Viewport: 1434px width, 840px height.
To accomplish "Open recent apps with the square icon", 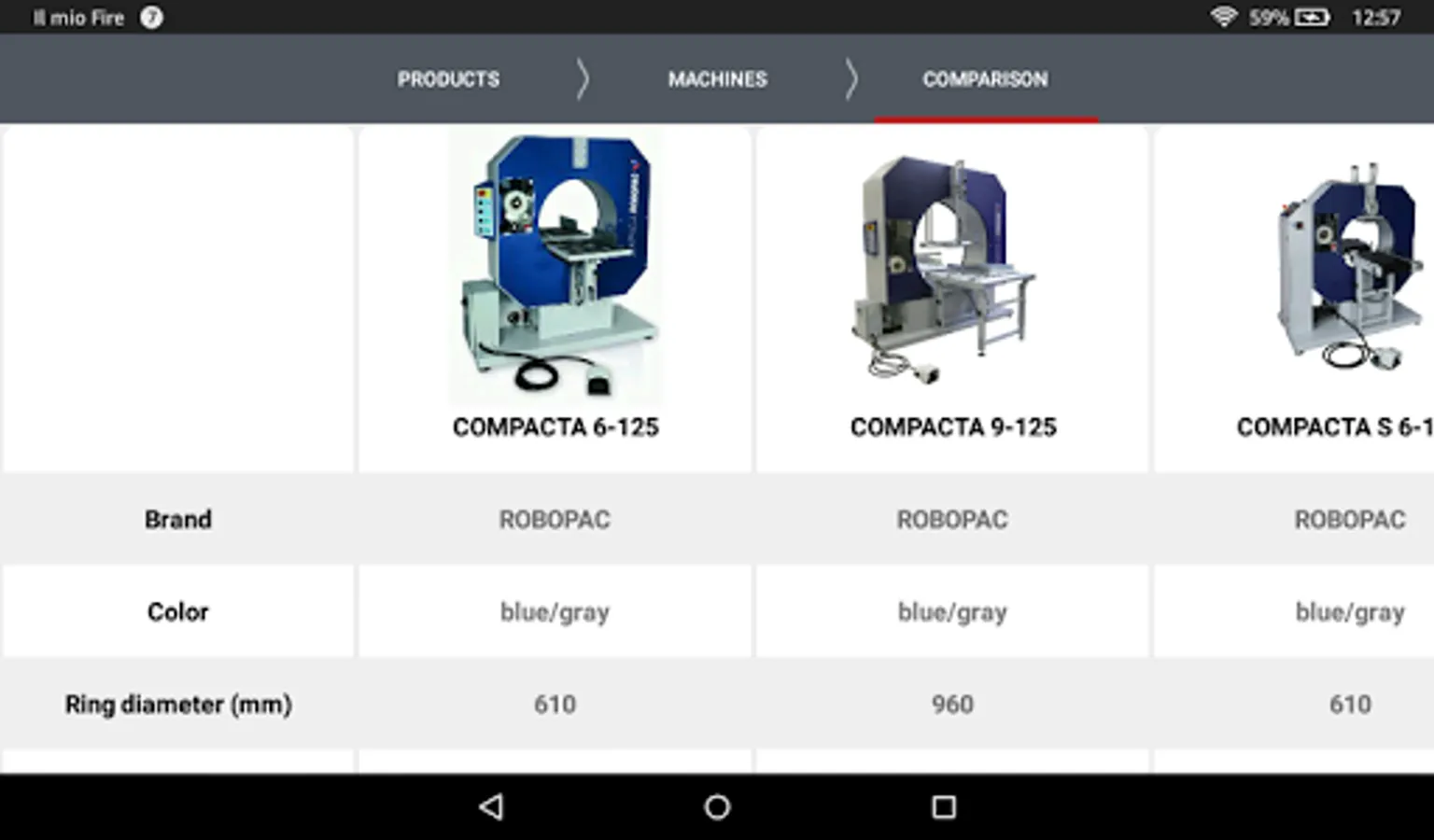I will (944, 806).
